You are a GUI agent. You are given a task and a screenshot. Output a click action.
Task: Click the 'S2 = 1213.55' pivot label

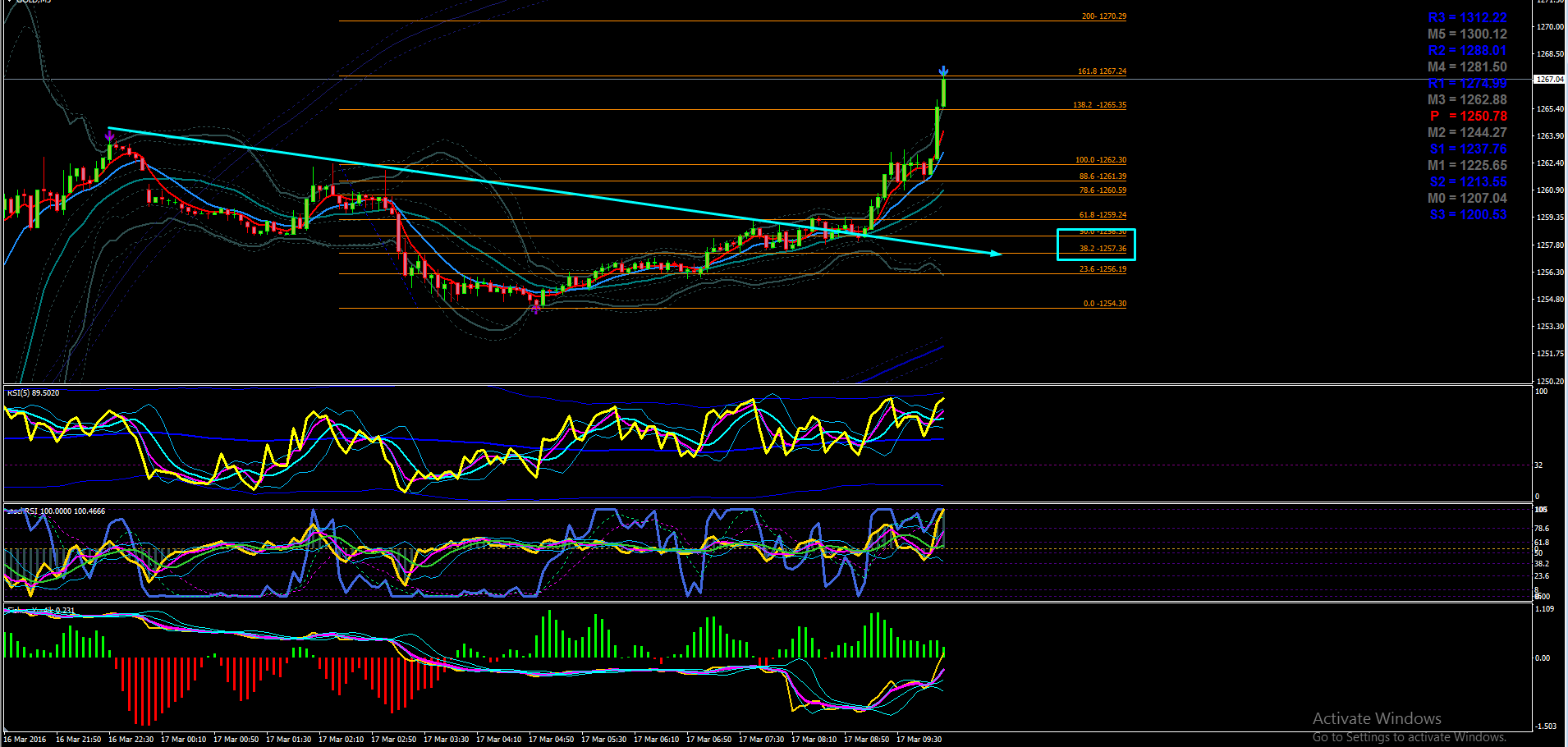1468,182
